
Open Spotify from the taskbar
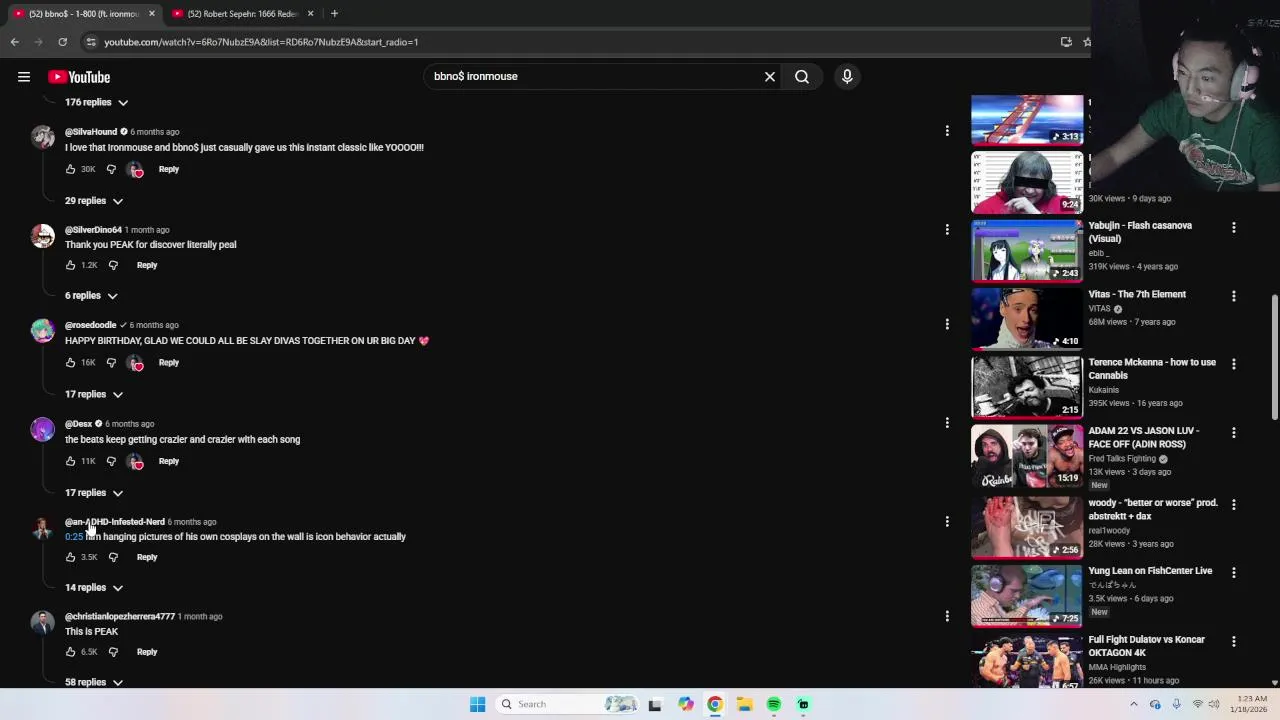[x=774, y=704]
